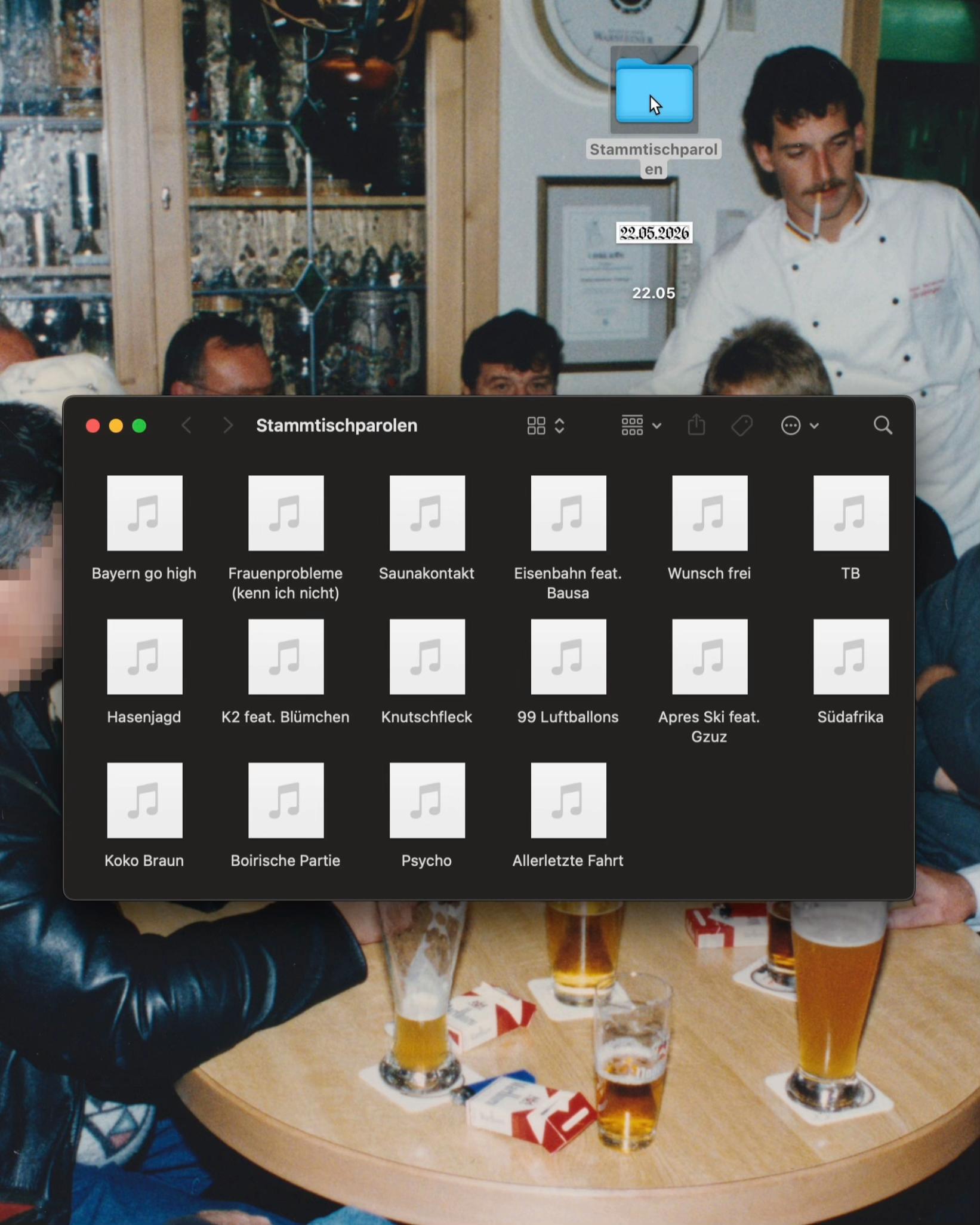Viewport: 980px width, 1225px height.
Task: Click the '22.05.2026' label on desktop
Action: pyautogui.click(x=654, y=233)
